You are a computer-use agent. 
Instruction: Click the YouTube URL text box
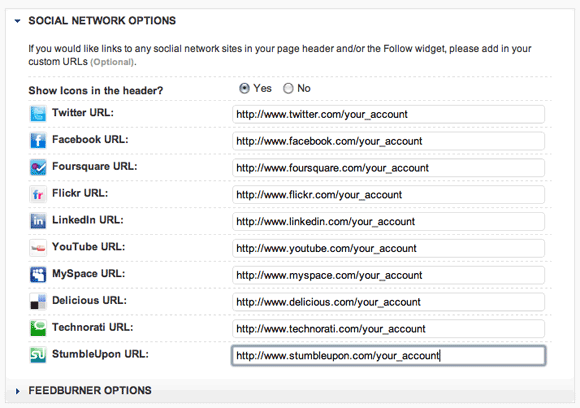(388, 248)
